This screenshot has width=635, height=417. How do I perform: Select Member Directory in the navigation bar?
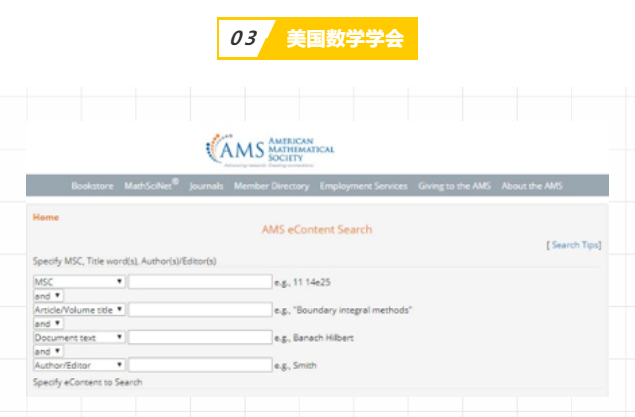click(x=272, y=186)
